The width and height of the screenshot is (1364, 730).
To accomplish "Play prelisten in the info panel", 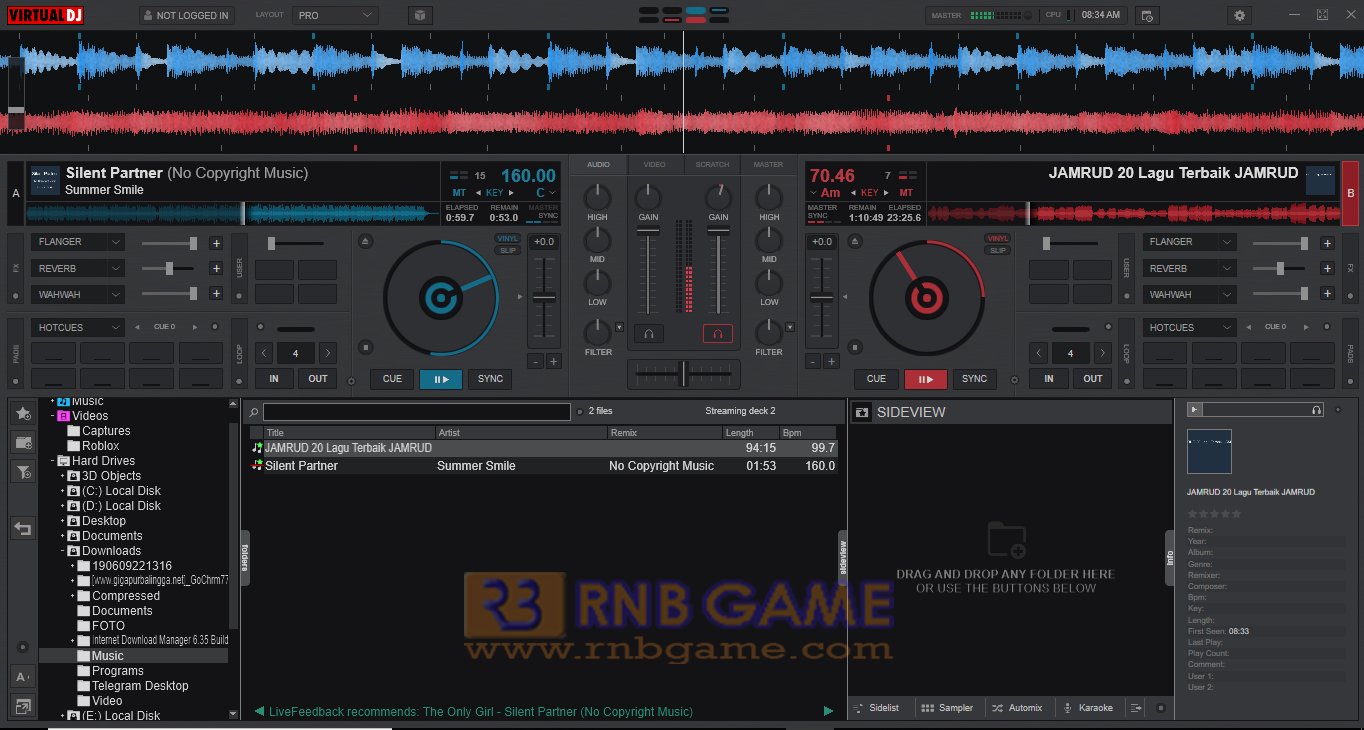I will coord(1194,410).
